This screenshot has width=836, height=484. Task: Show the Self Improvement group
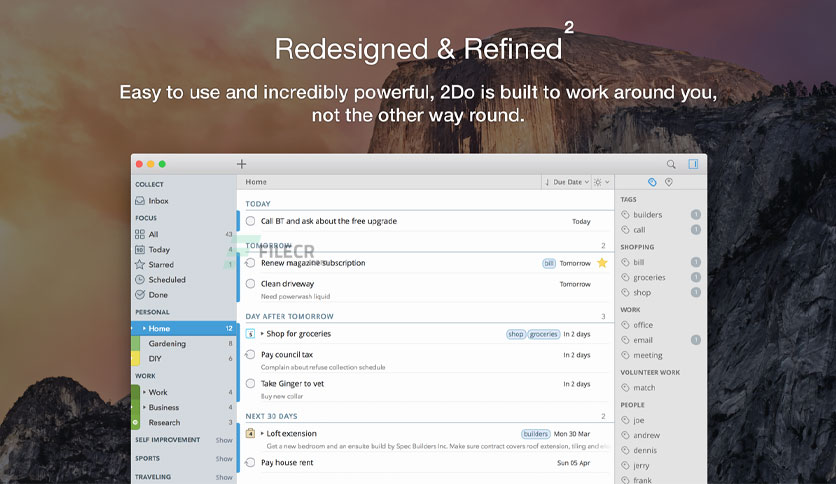[224, 440]
